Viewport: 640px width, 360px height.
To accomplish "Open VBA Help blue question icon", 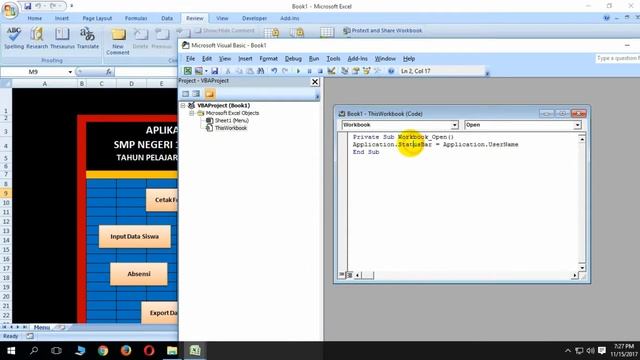I will coord(391,71).
